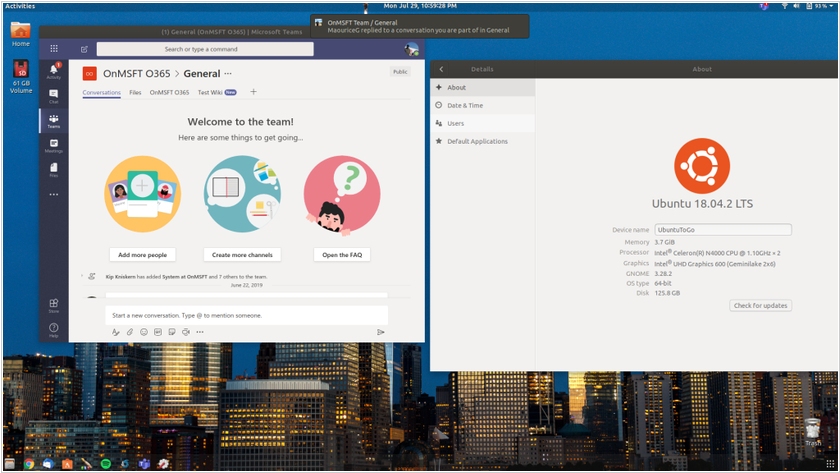
Task: Expand more options ellipsis beside General
Action: pos(228,73)
